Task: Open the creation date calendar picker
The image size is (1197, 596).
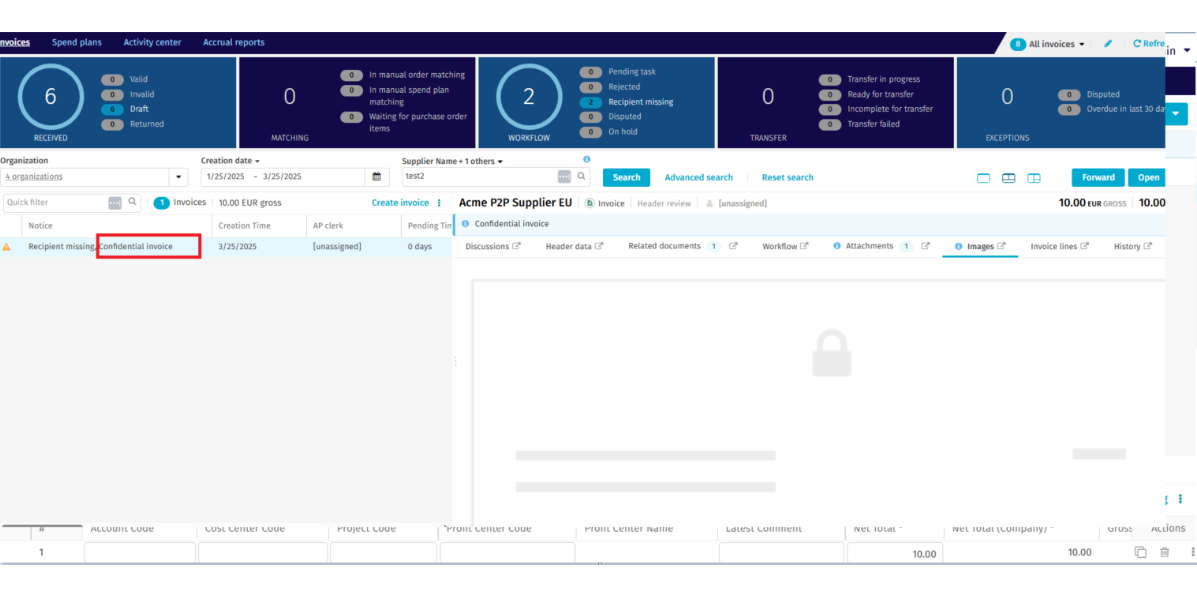Action: coord(377,177)
